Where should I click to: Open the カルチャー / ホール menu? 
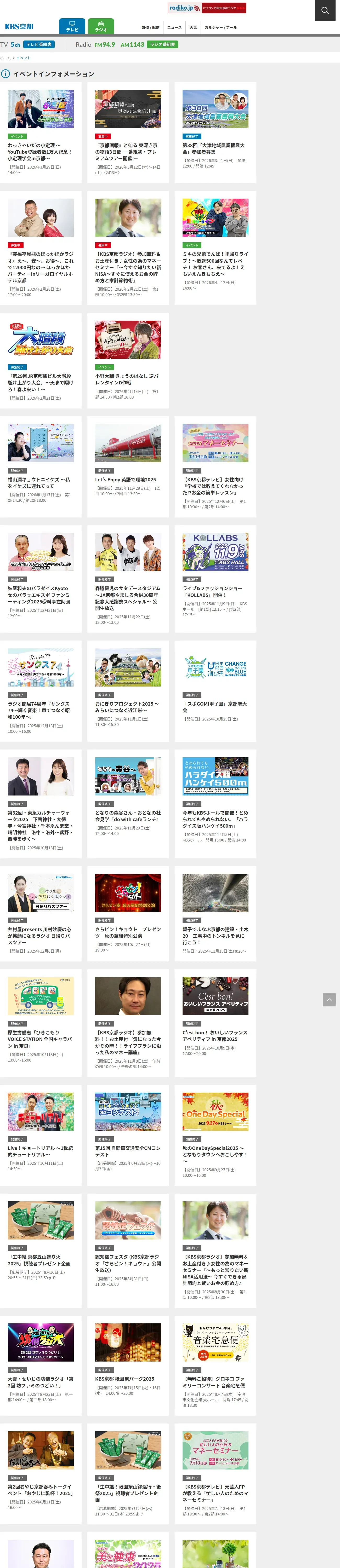click(x=220, y=27)
